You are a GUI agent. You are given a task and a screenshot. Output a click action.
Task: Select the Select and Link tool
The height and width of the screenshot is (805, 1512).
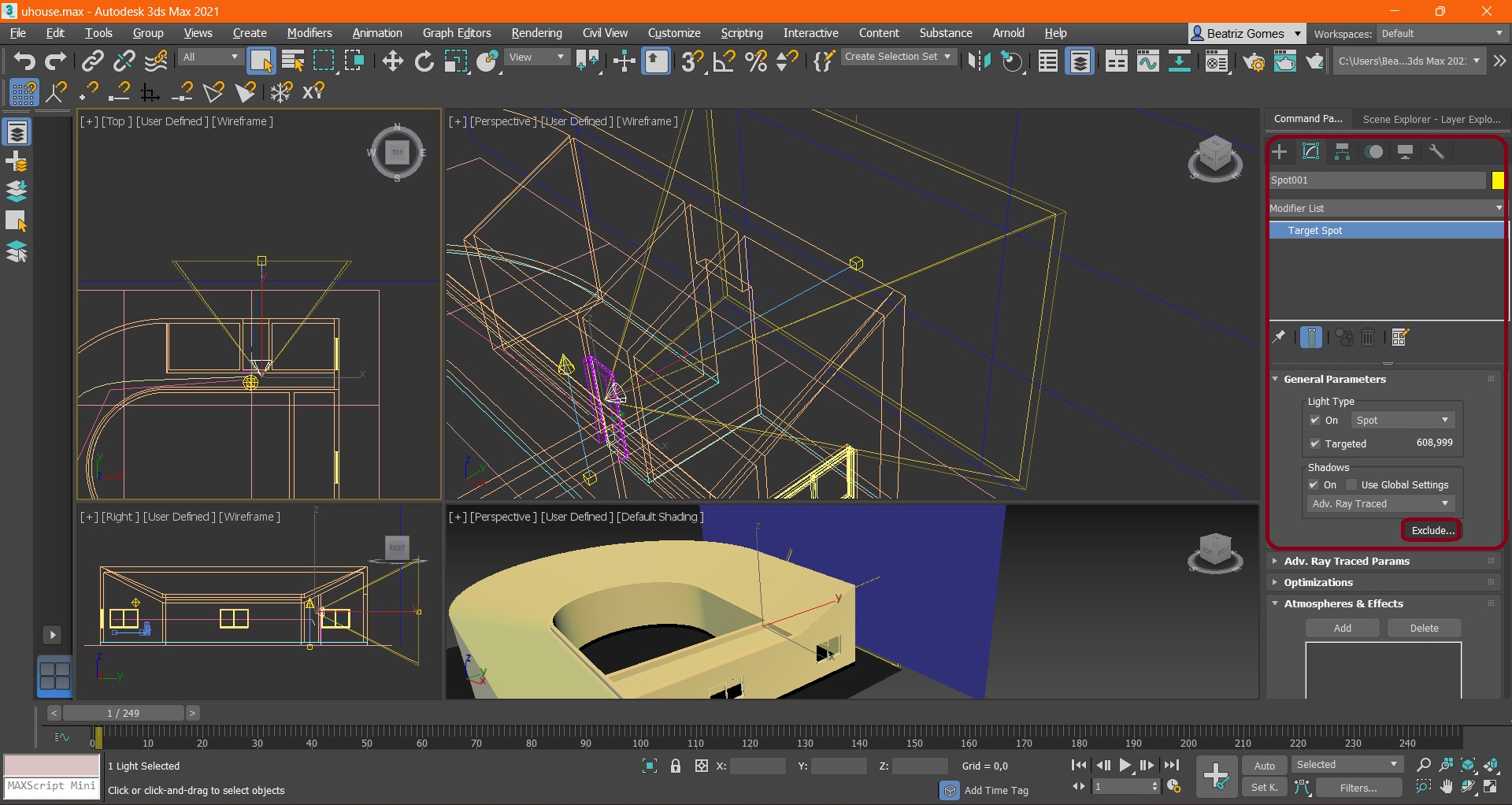[93, 61]
